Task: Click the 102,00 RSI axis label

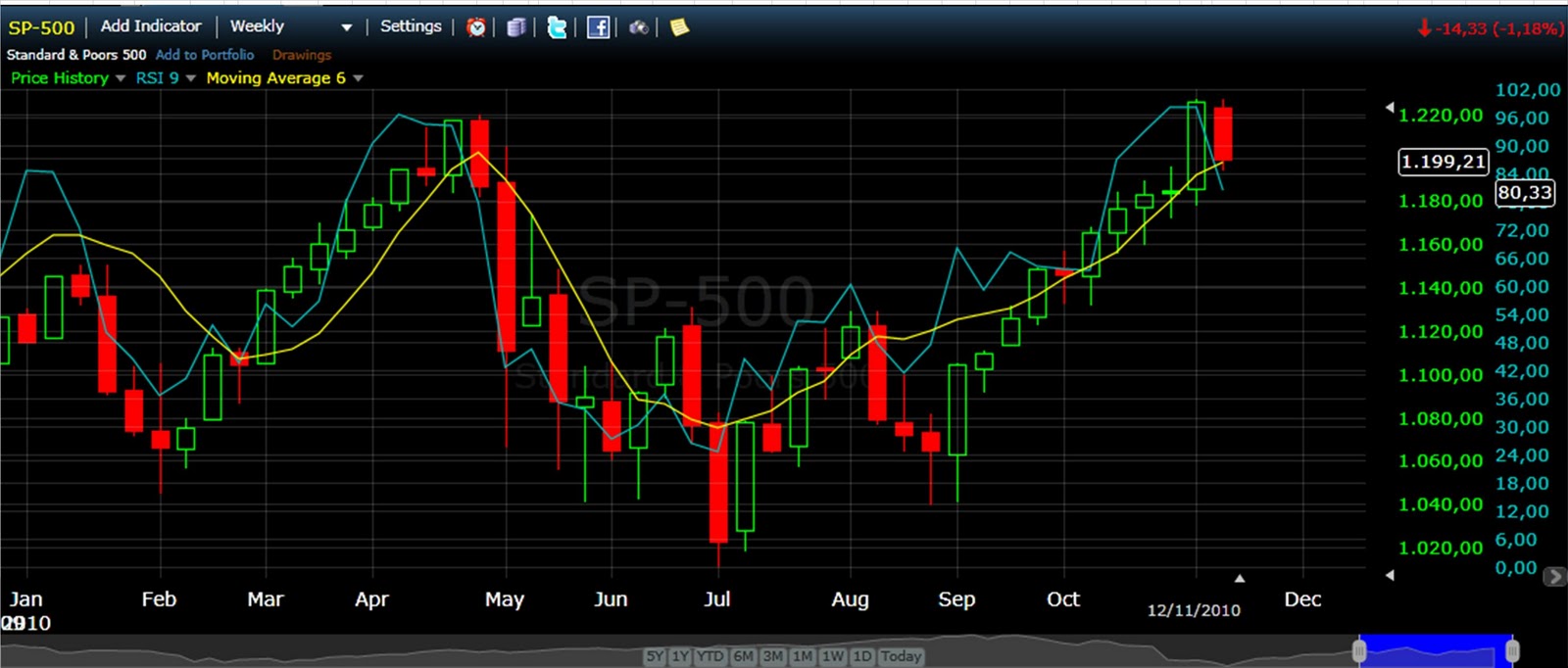Action: pyautogui.click(x=1528, y=90)
